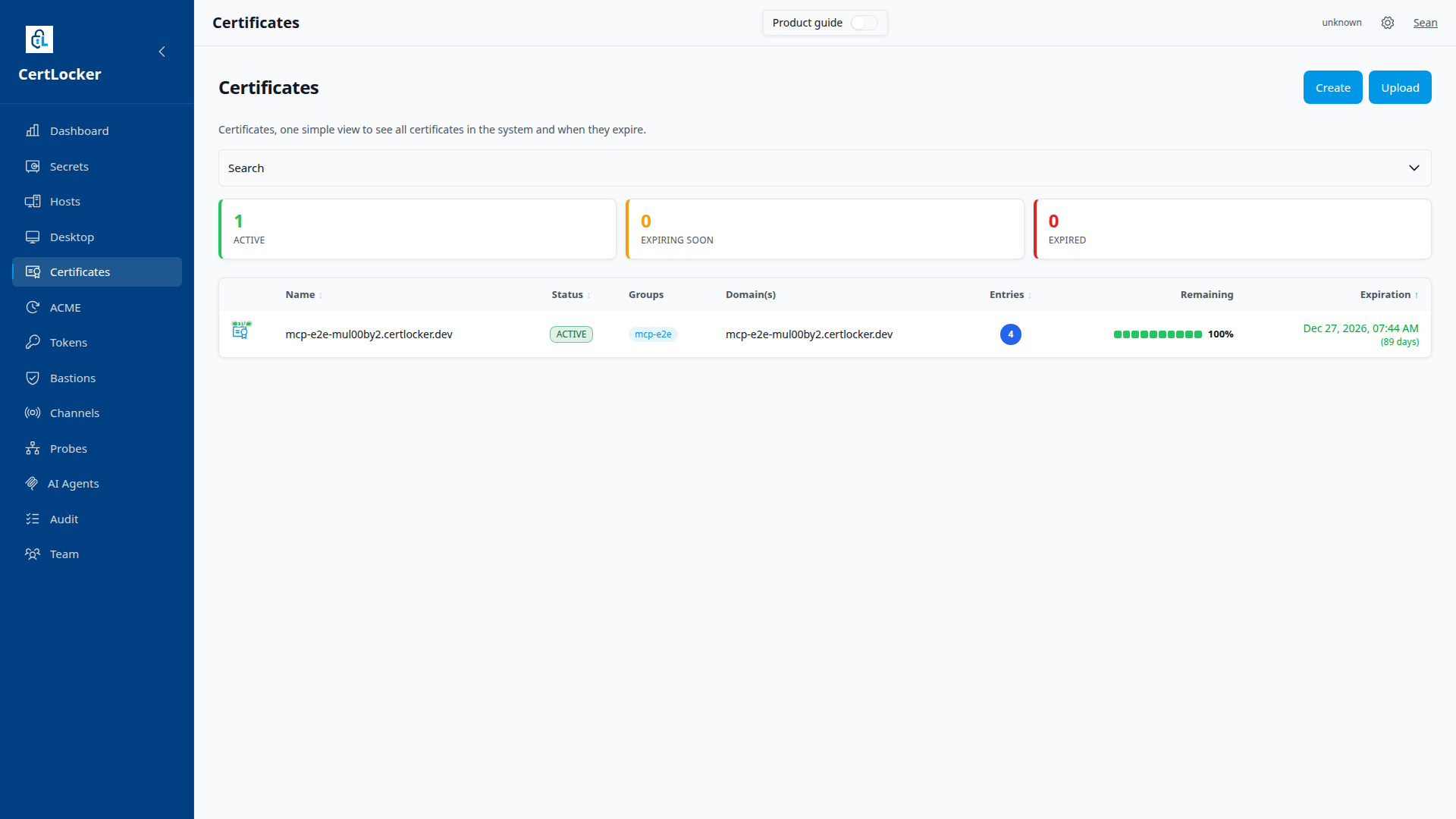
Task: Click into the Search field
Action: 824,168
